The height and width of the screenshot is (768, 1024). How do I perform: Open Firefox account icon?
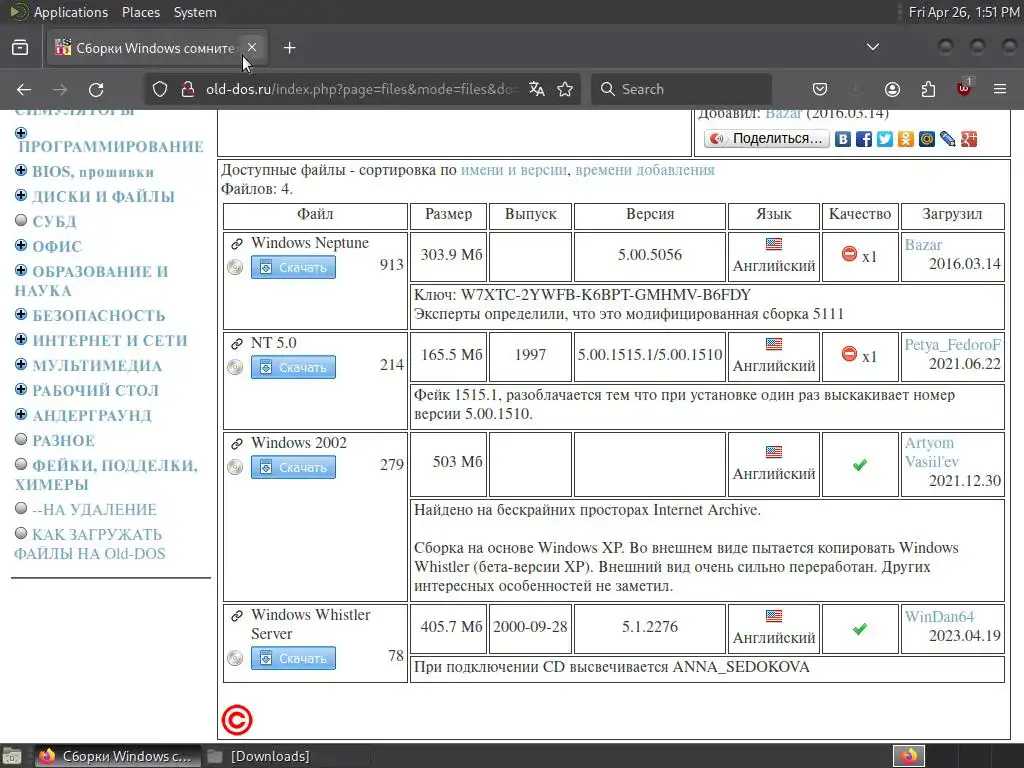pyautogui.click(x=892, y=89)
